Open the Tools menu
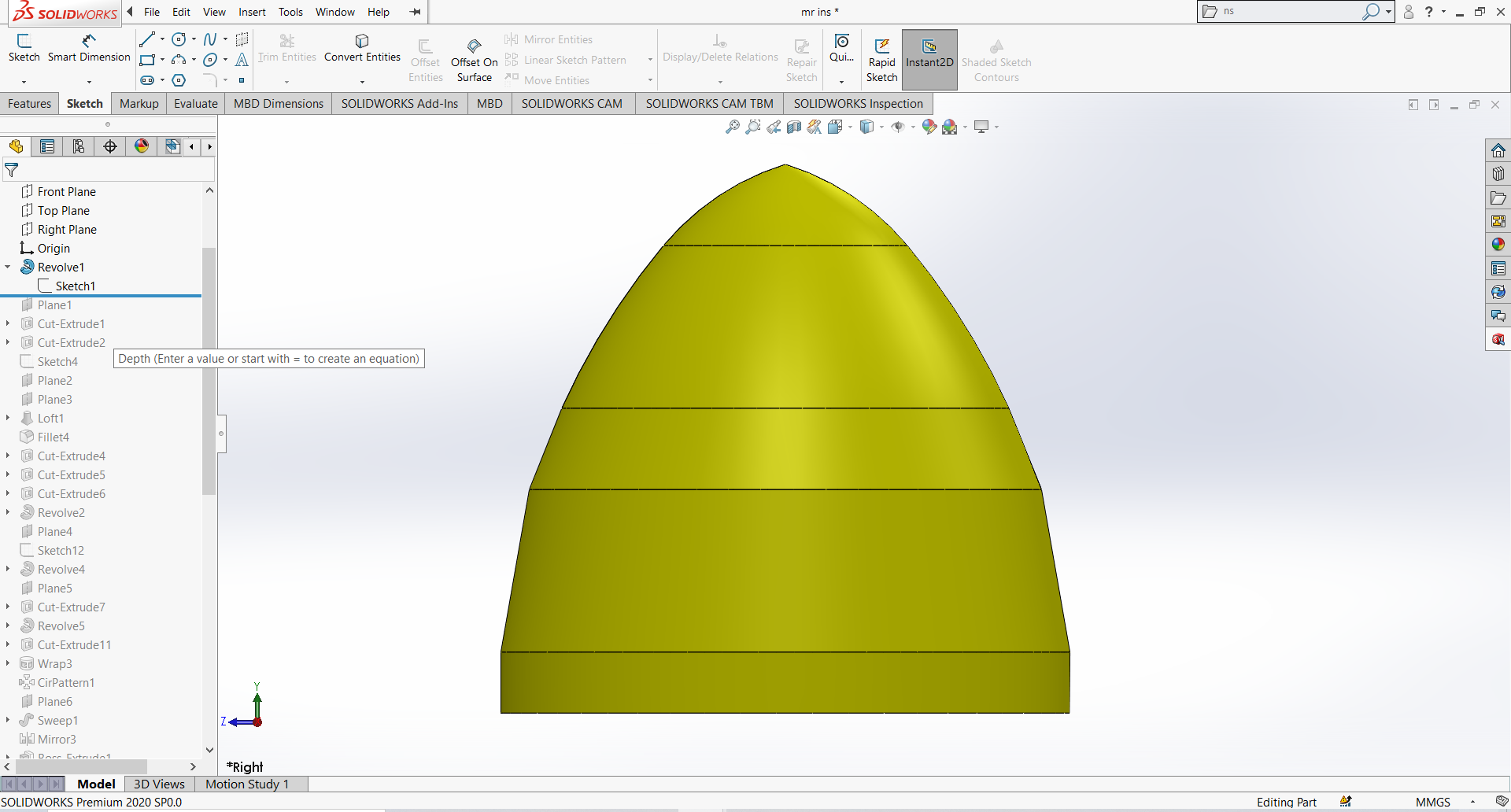Image resolution: width=1511 pixels, height=812 pixels. point(290,12)
